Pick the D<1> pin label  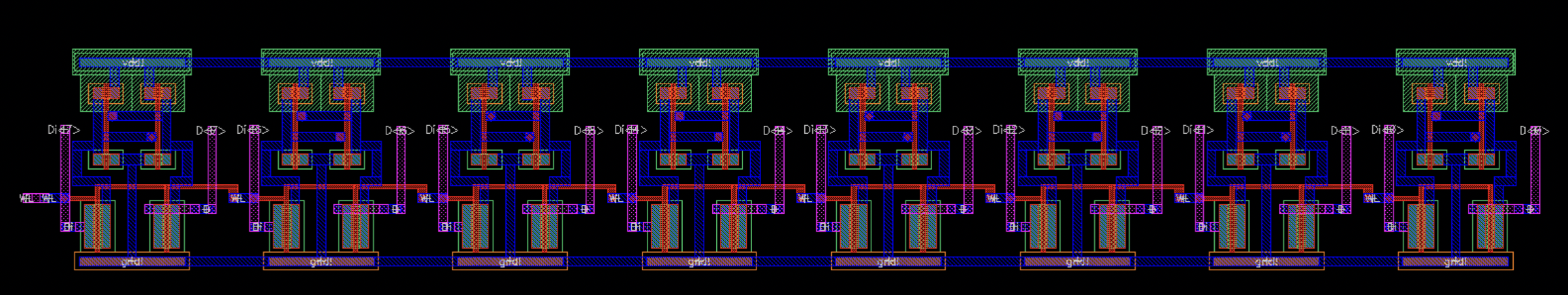(x=1345, y=131)
